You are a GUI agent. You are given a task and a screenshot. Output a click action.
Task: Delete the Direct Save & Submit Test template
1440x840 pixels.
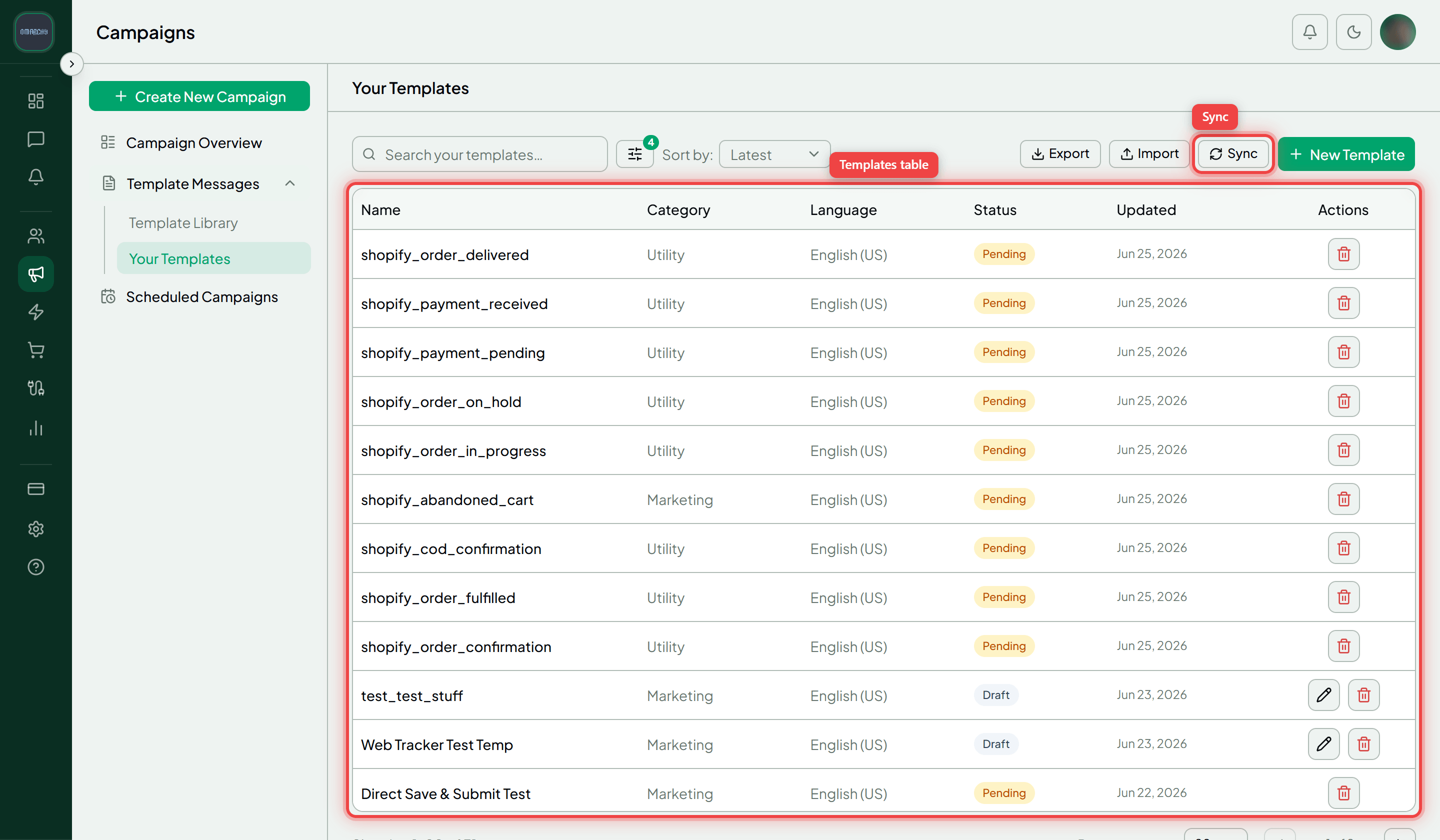[x=1343, y=793]
